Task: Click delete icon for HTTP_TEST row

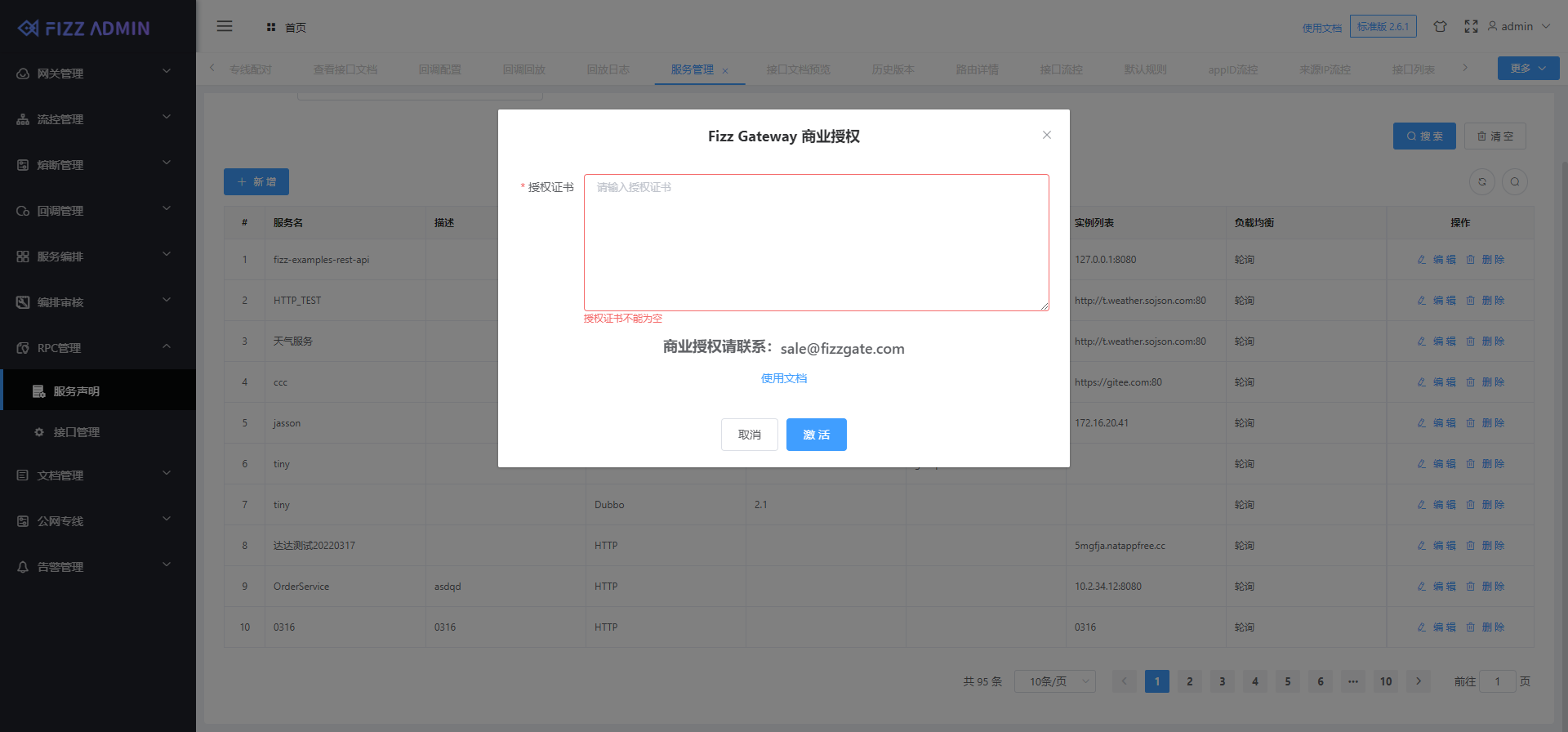Action: pyautogui.click(x=1471, y=301)
